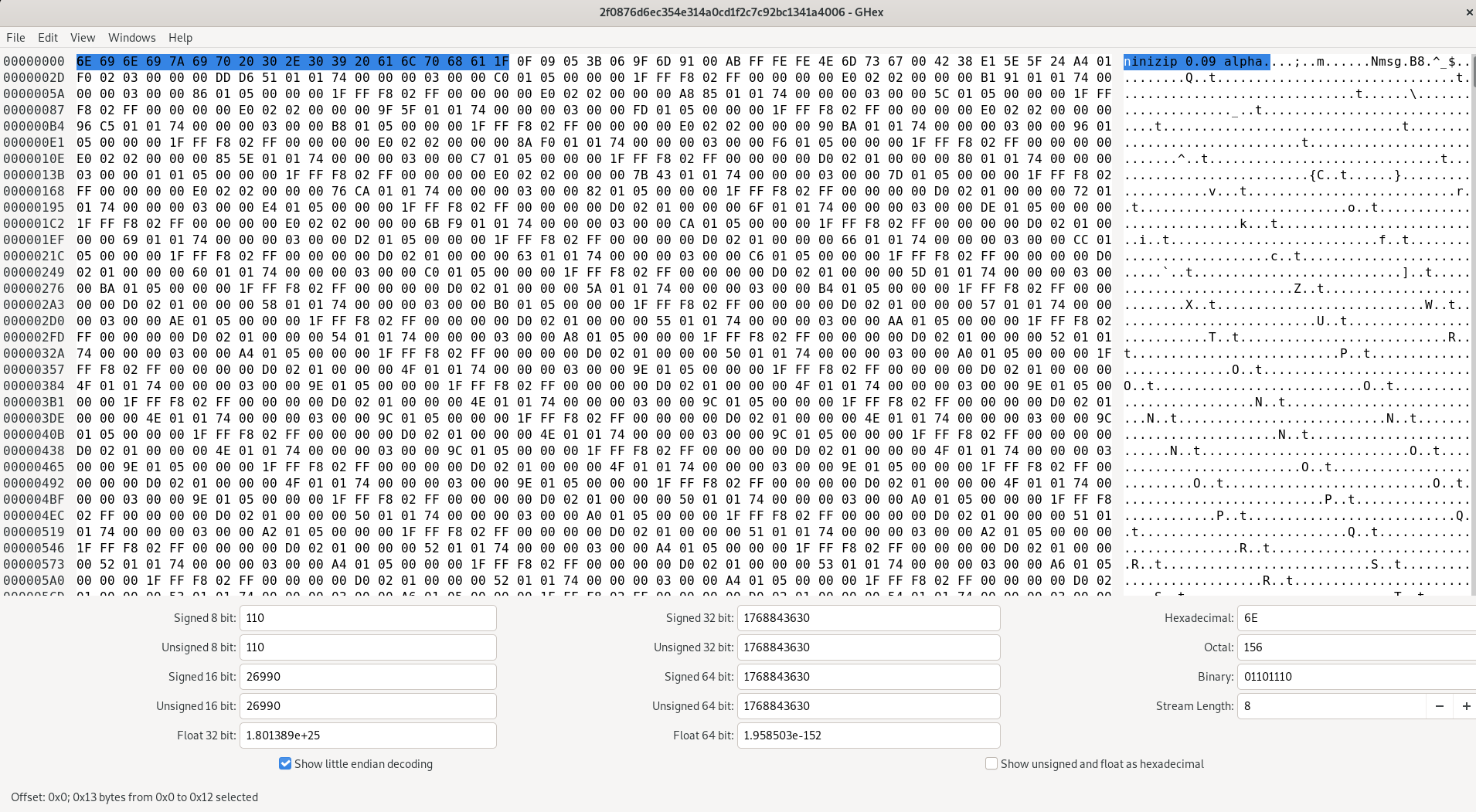Click the offset status bar text
The image size is (1476, 812).
[x=134, y=797]
